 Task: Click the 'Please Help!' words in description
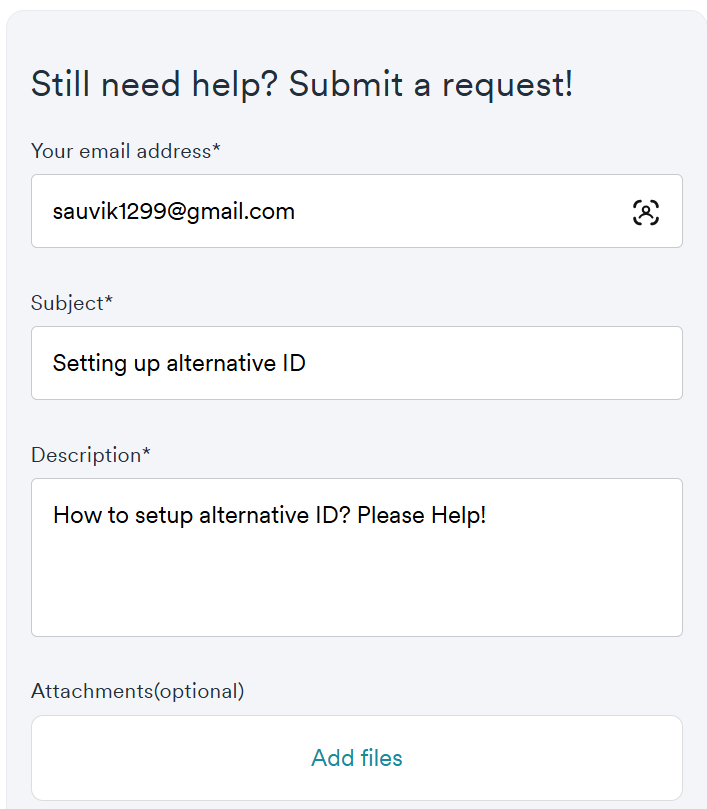pyautogui.click(x=421, y=515)
